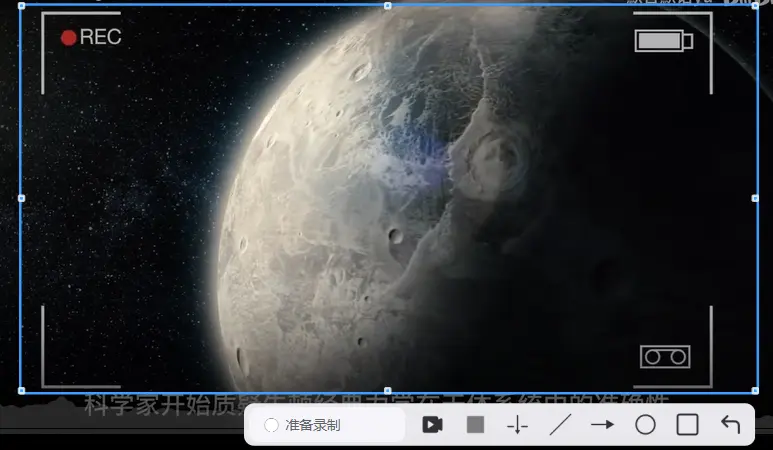Select the crosshair marker tool in the toolbar
Screen dimensions: 773x450
pos(517,425)
